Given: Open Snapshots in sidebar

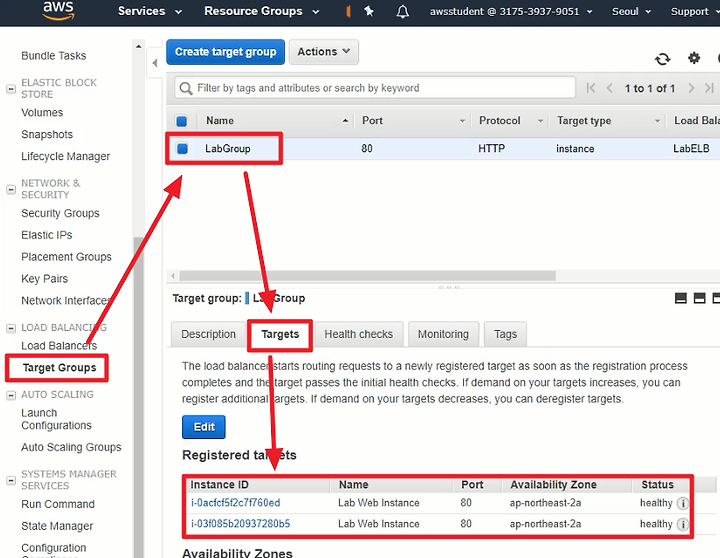Looking at the screenshot, I should click(47, 135).
